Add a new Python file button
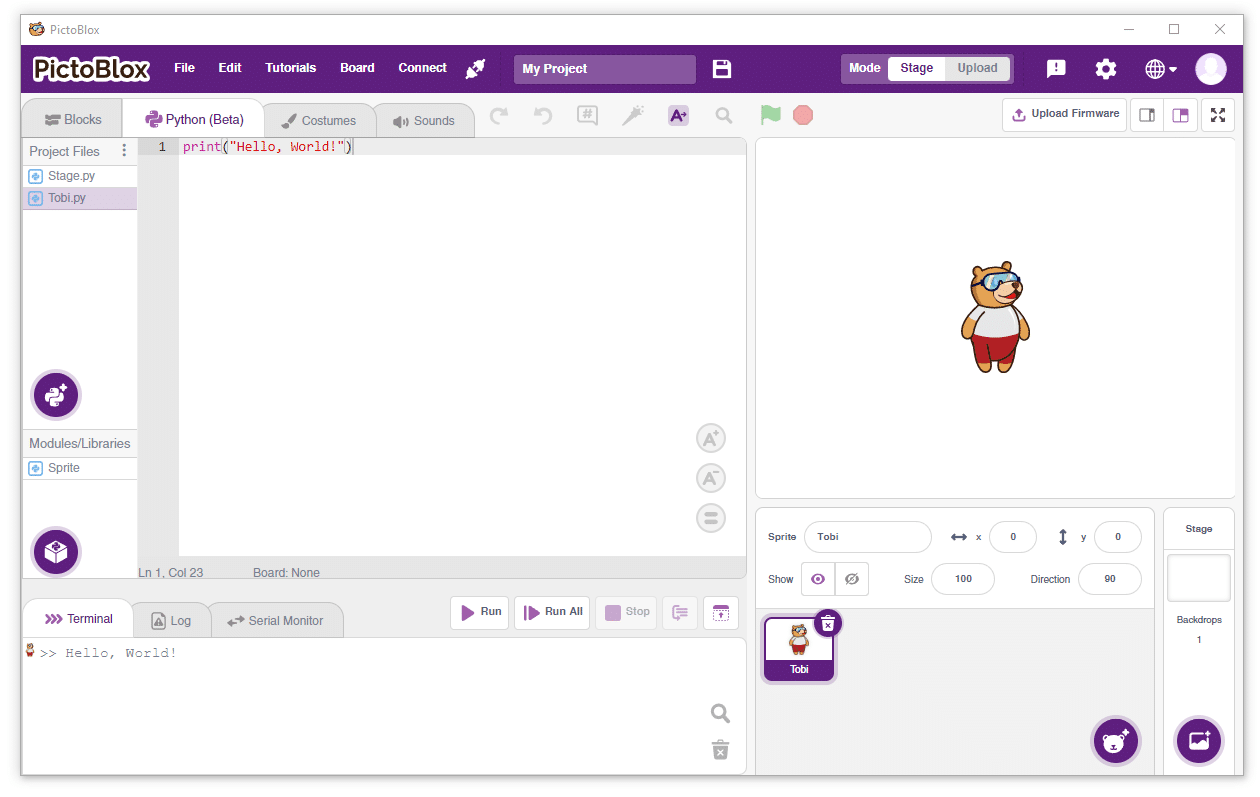 tap(56, 395)
